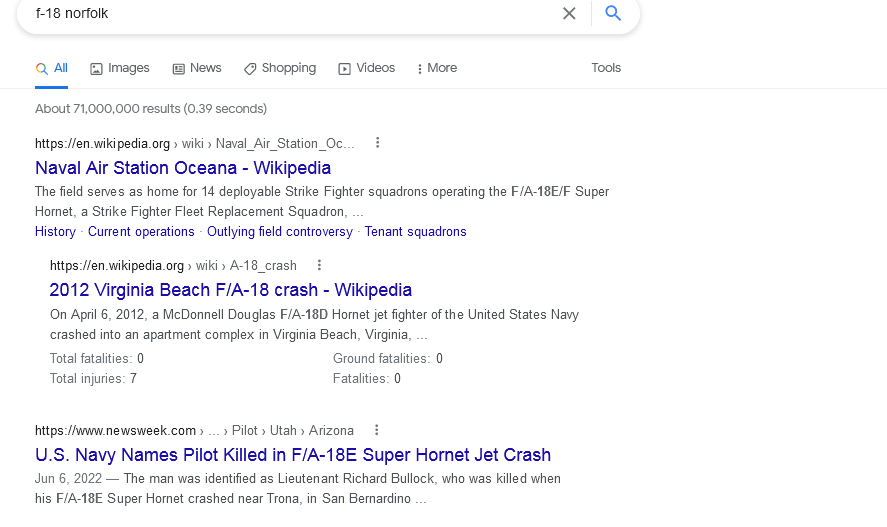887x527 pixels.
Task: Open three-dot menu beside Newsweek result
Action: [376, 430]
